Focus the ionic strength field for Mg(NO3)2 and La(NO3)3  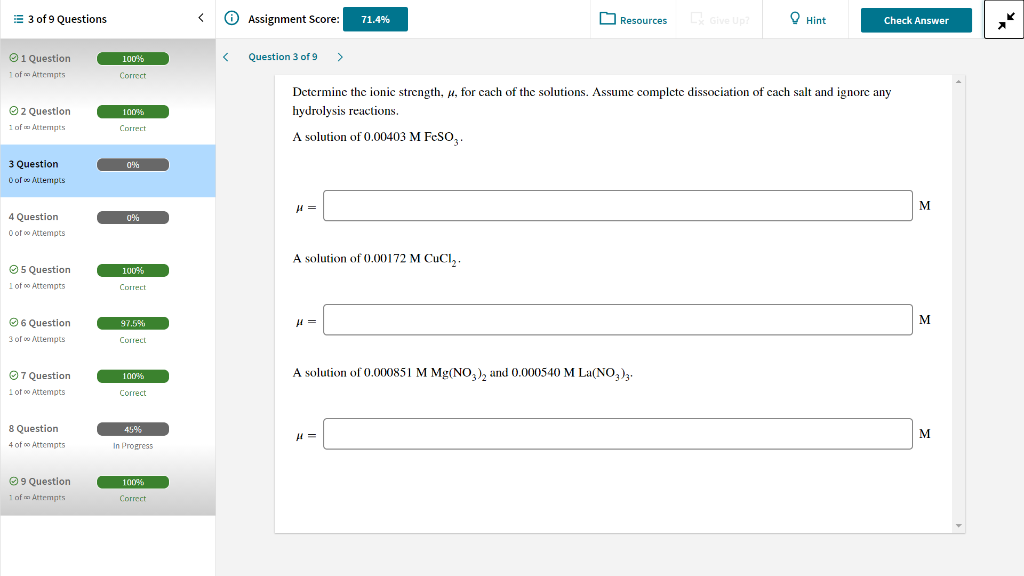pos(618,434)
